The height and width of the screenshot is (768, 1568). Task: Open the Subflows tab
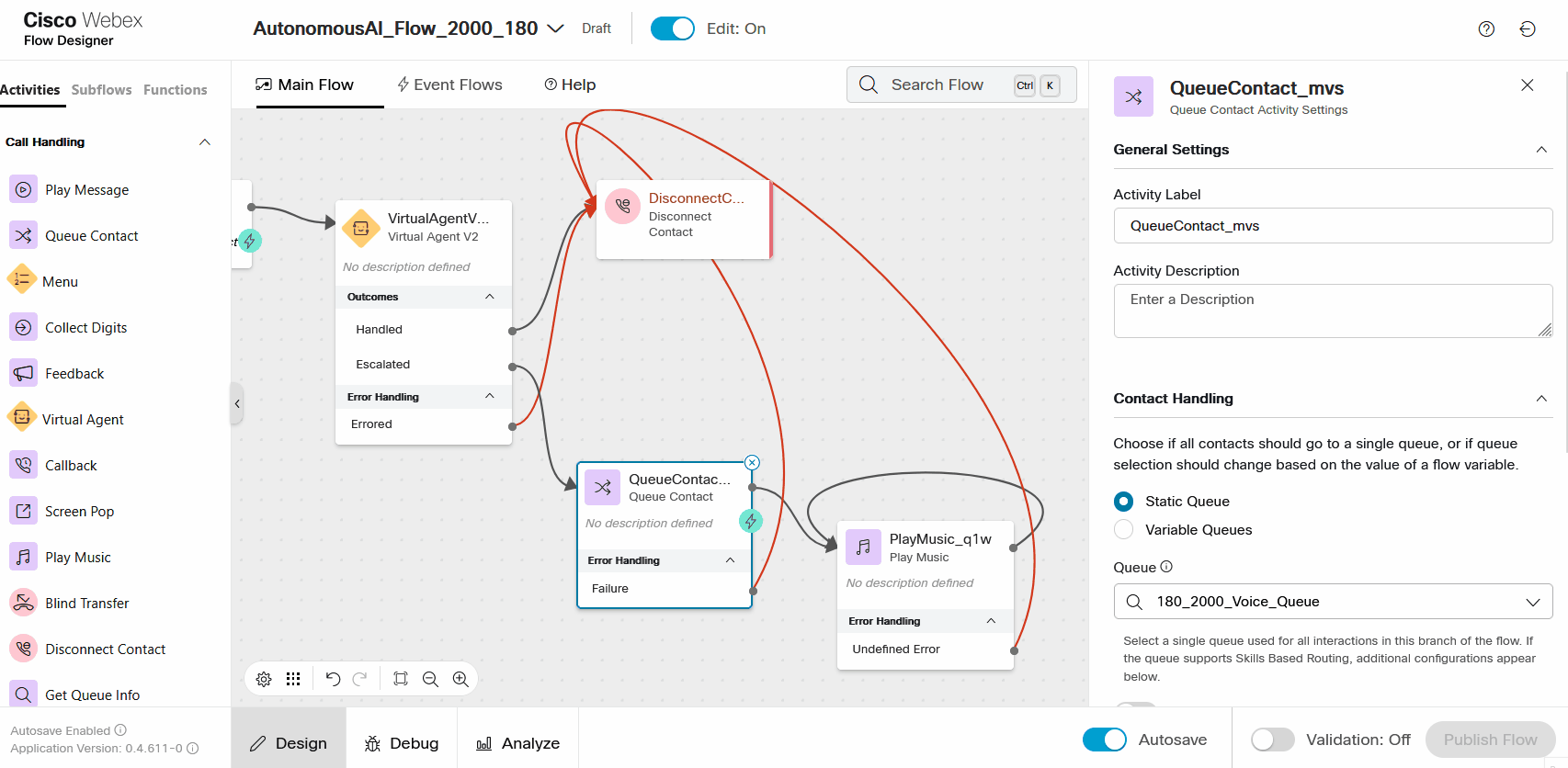[x=101, y=90]
